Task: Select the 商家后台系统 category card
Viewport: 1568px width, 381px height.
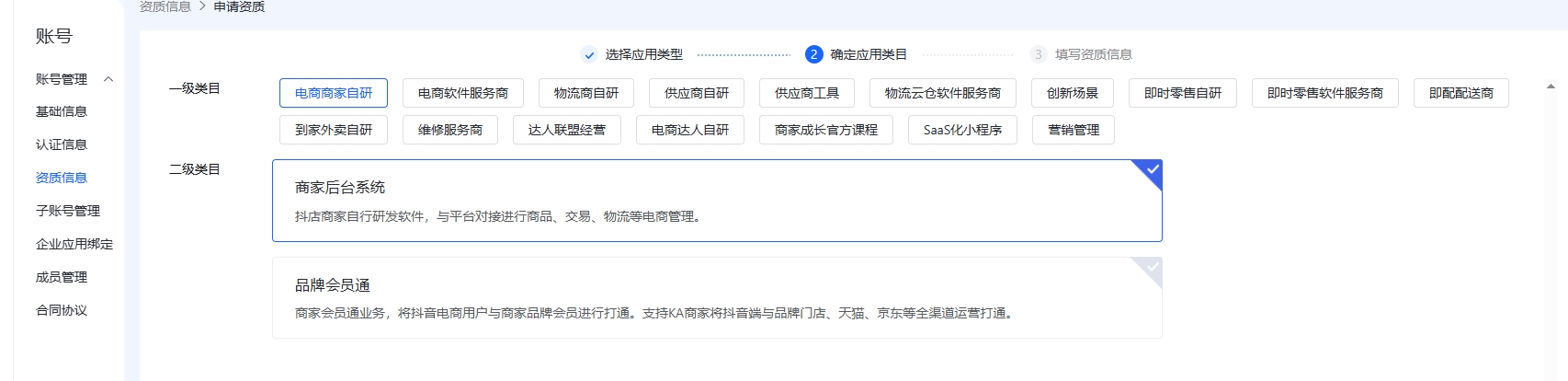Action: [717, 201]
